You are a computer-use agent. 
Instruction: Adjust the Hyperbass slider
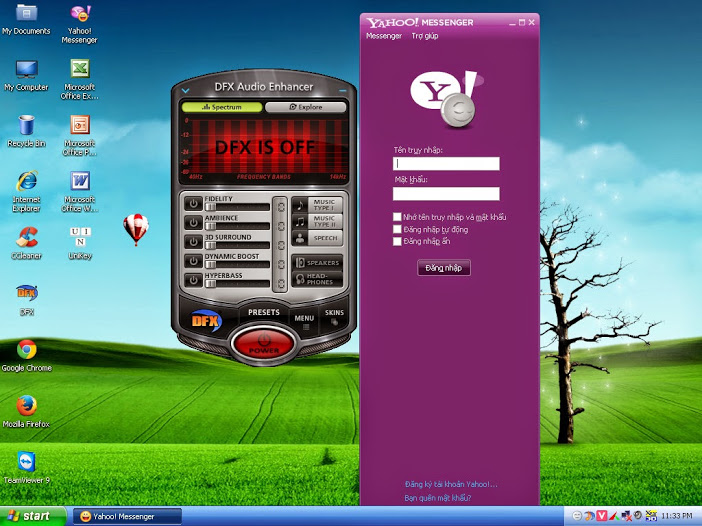click(x=237, y=284)
